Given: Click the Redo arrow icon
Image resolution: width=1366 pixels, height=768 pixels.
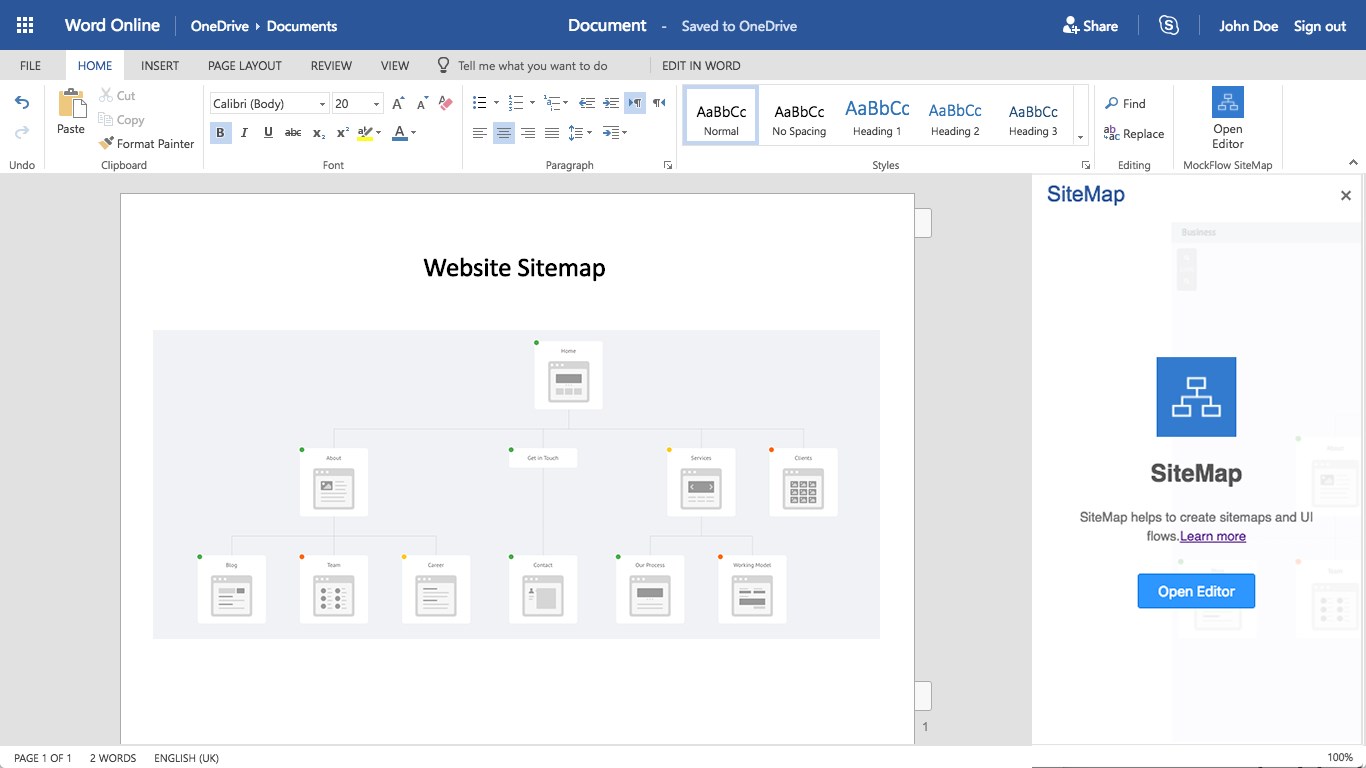Looking at the screenshot, I should point(22,132).
